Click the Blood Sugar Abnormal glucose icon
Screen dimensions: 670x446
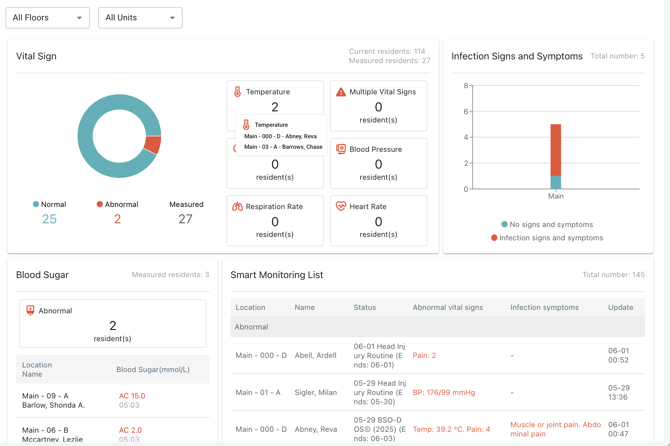point(30,310)
